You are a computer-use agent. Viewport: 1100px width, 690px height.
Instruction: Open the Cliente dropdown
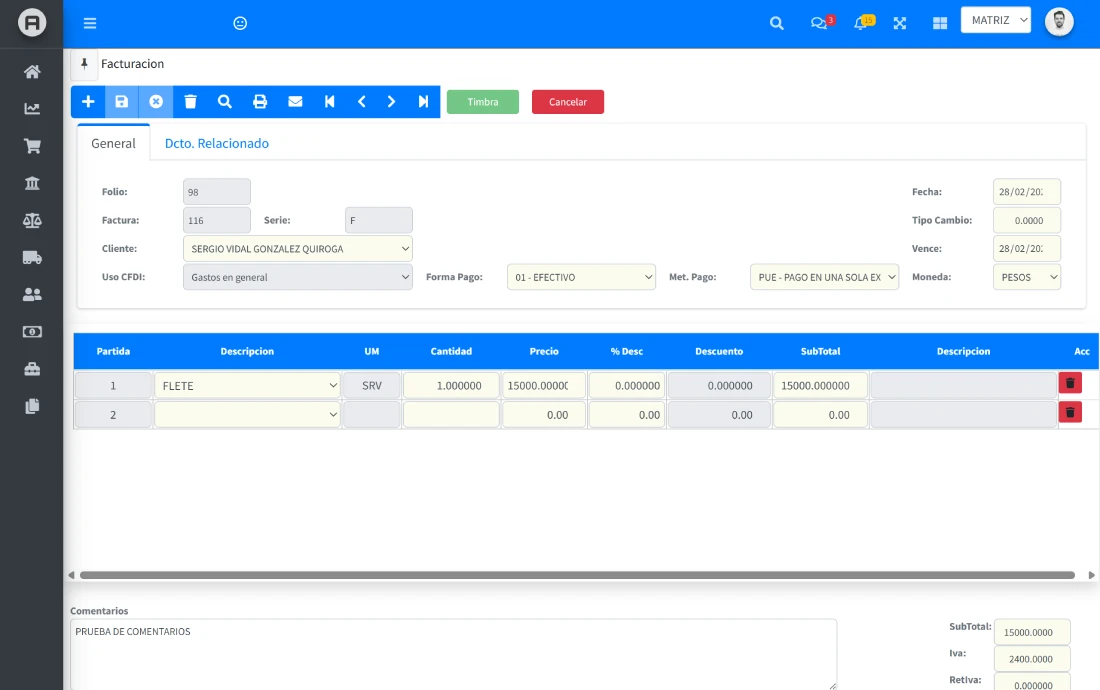point(297,249)
